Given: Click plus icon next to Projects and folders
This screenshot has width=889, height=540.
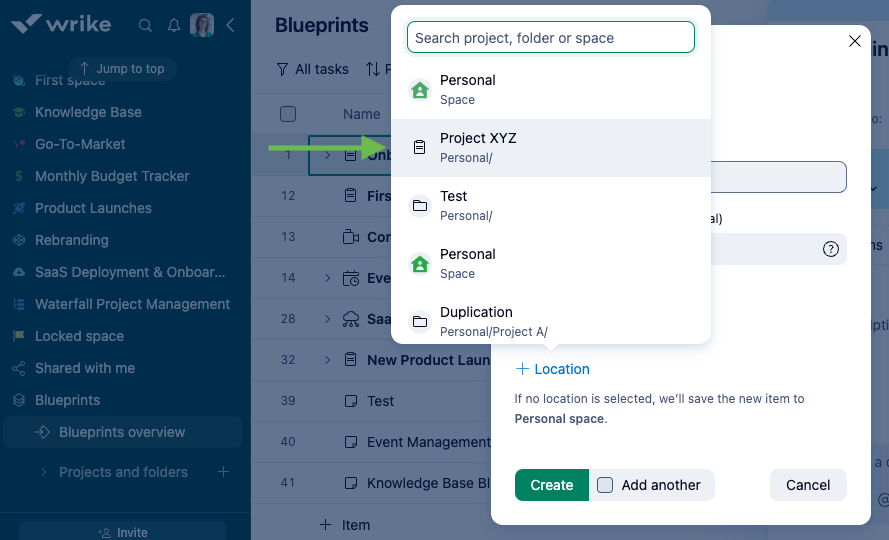Looking at the screenshot, I should tap(224, 472).
